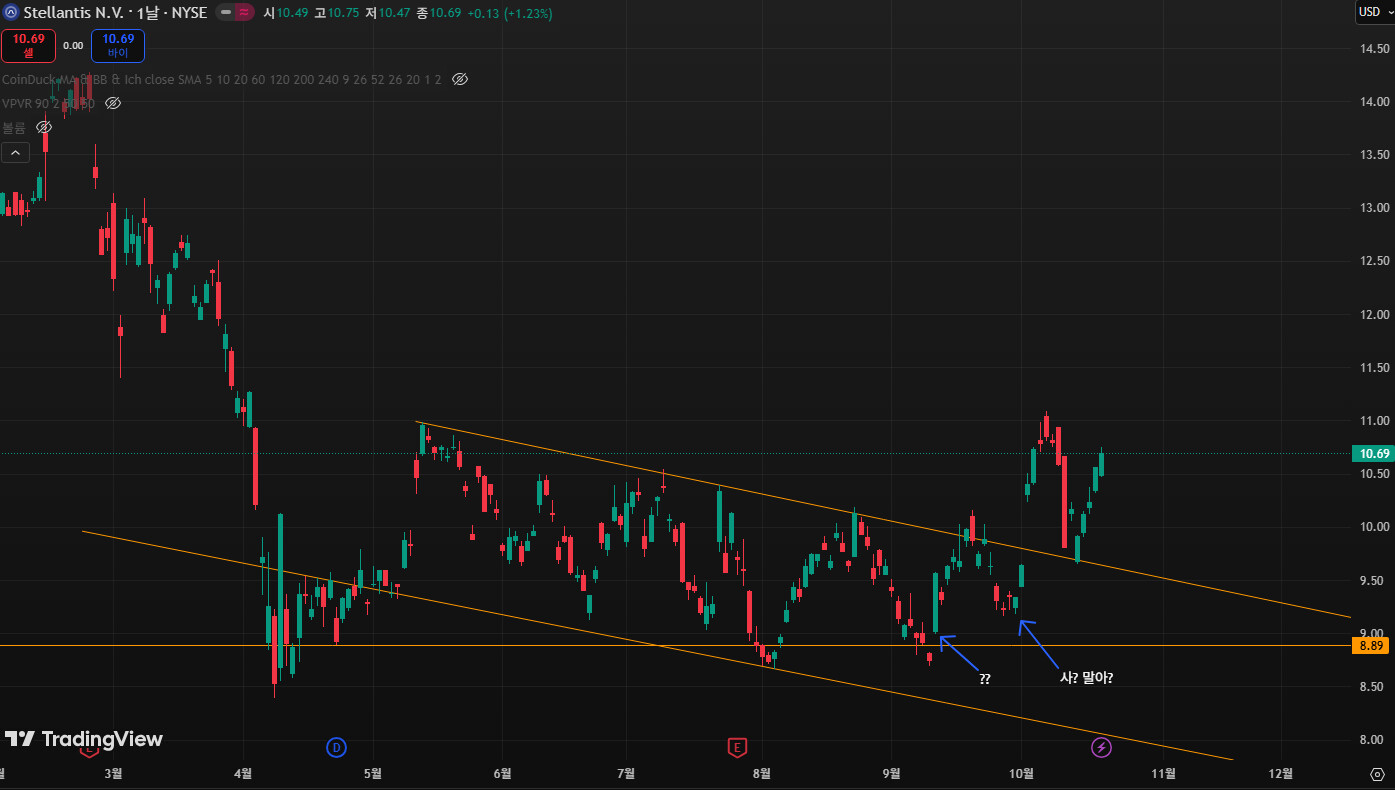This screenshot has width=1395, height=790.
Task: Select the ?? text annotation
Action: click(985, 679)
